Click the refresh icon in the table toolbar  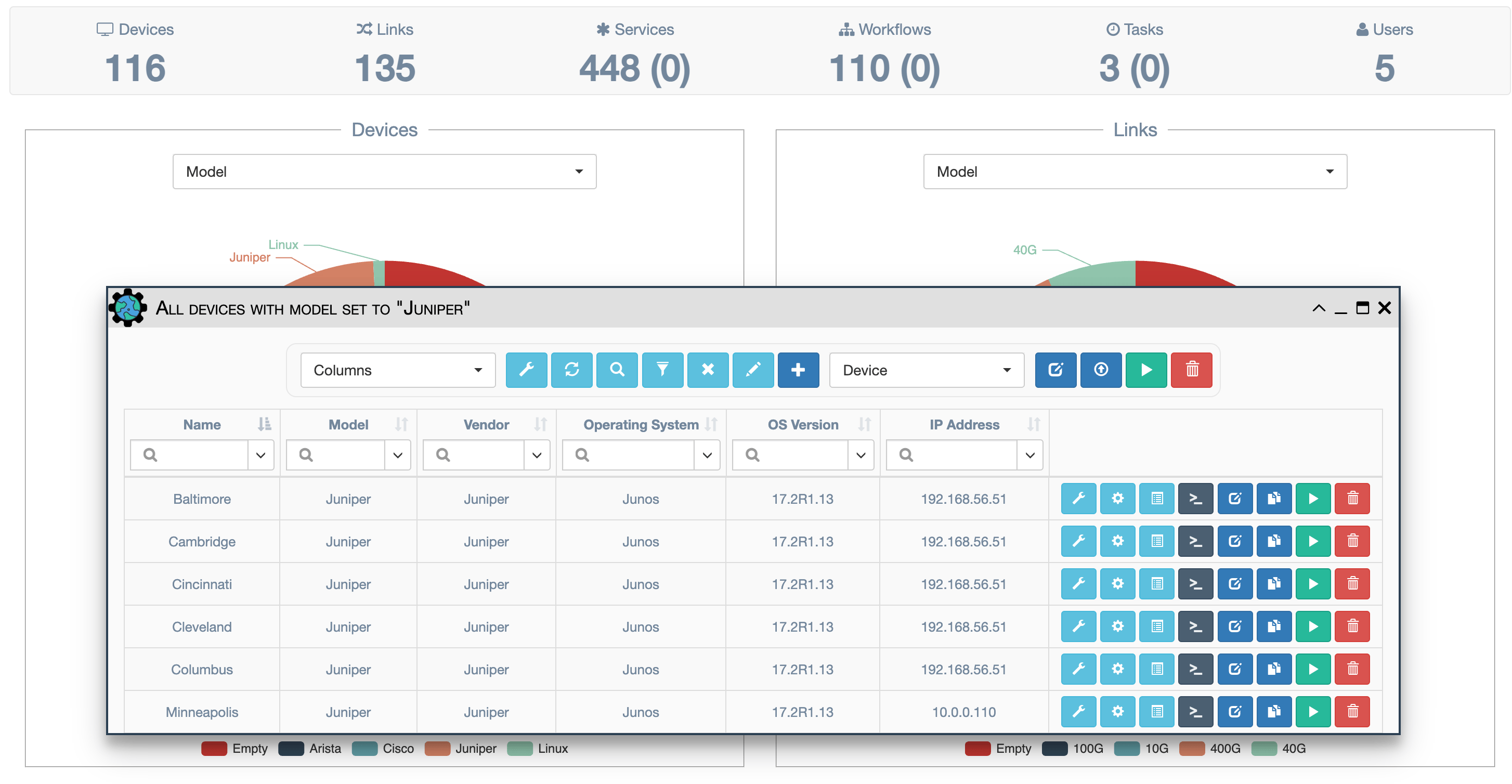click(572, 370)
